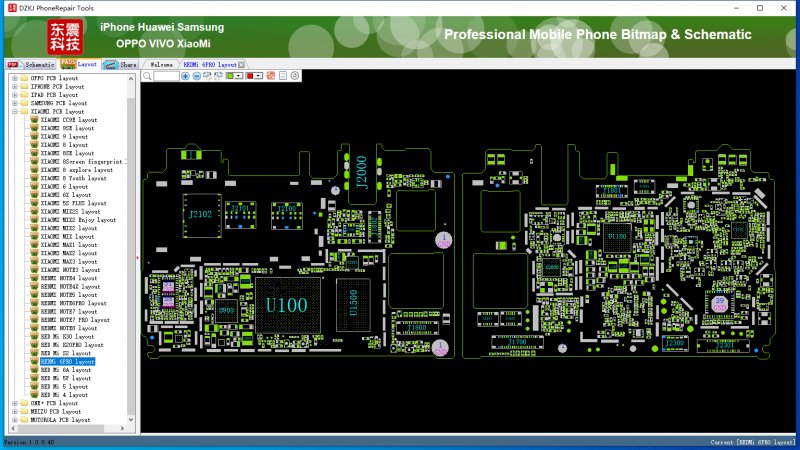Expand the MOTOROLA PCB layout folder
Viewport: 800px width, 450px height.
point(14,420)
